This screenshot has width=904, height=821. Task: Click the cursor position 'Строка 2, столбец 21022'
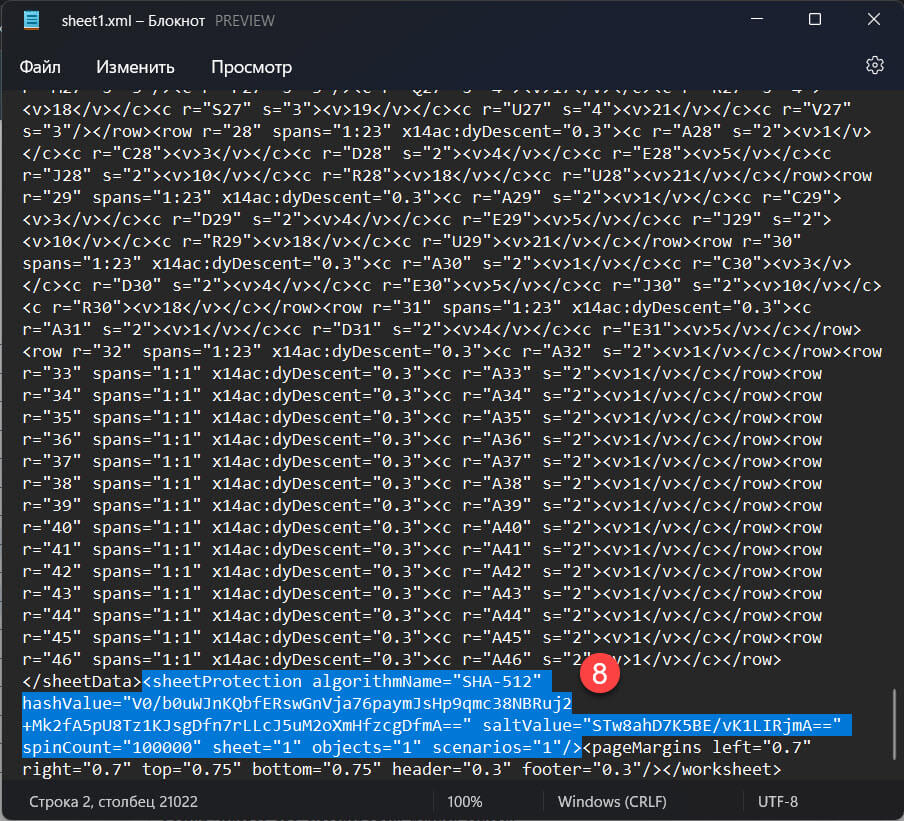click(x=113, y=801)
